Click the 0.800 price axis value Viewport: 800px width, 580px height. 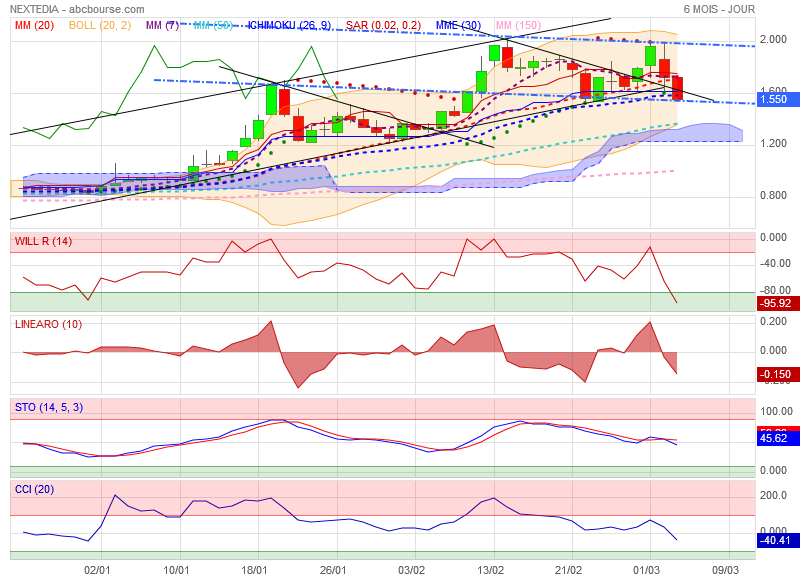coord(773,195)
